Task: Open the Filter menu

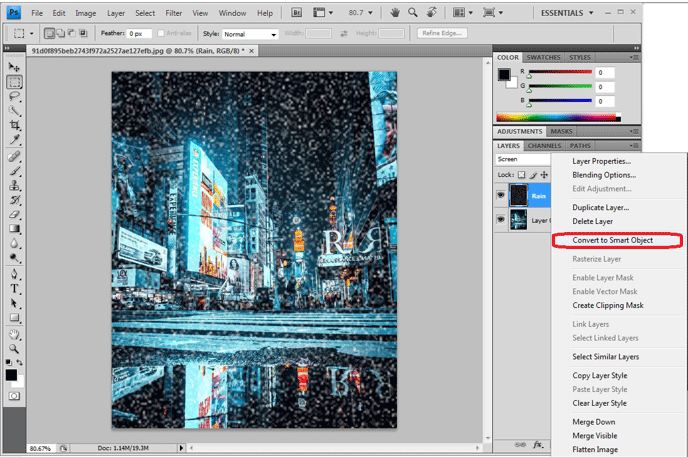Action: pyautogui.click(x=174, y=13)
